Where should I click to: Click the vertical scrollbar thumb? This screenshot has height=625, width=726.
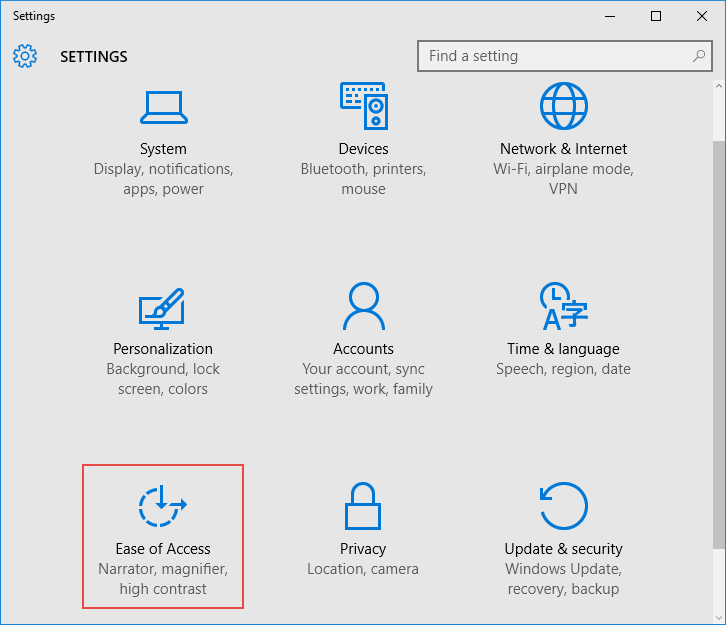[719, 344]
